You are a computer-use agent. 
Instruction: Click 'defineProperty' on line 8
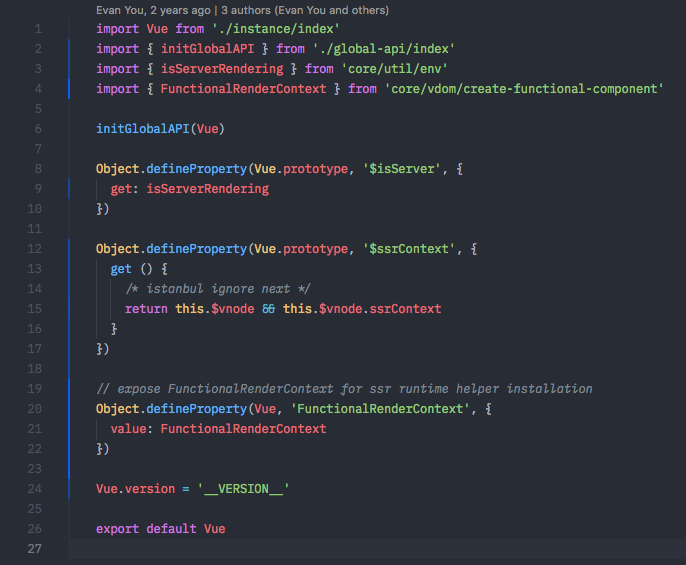[x=196, y=169]
